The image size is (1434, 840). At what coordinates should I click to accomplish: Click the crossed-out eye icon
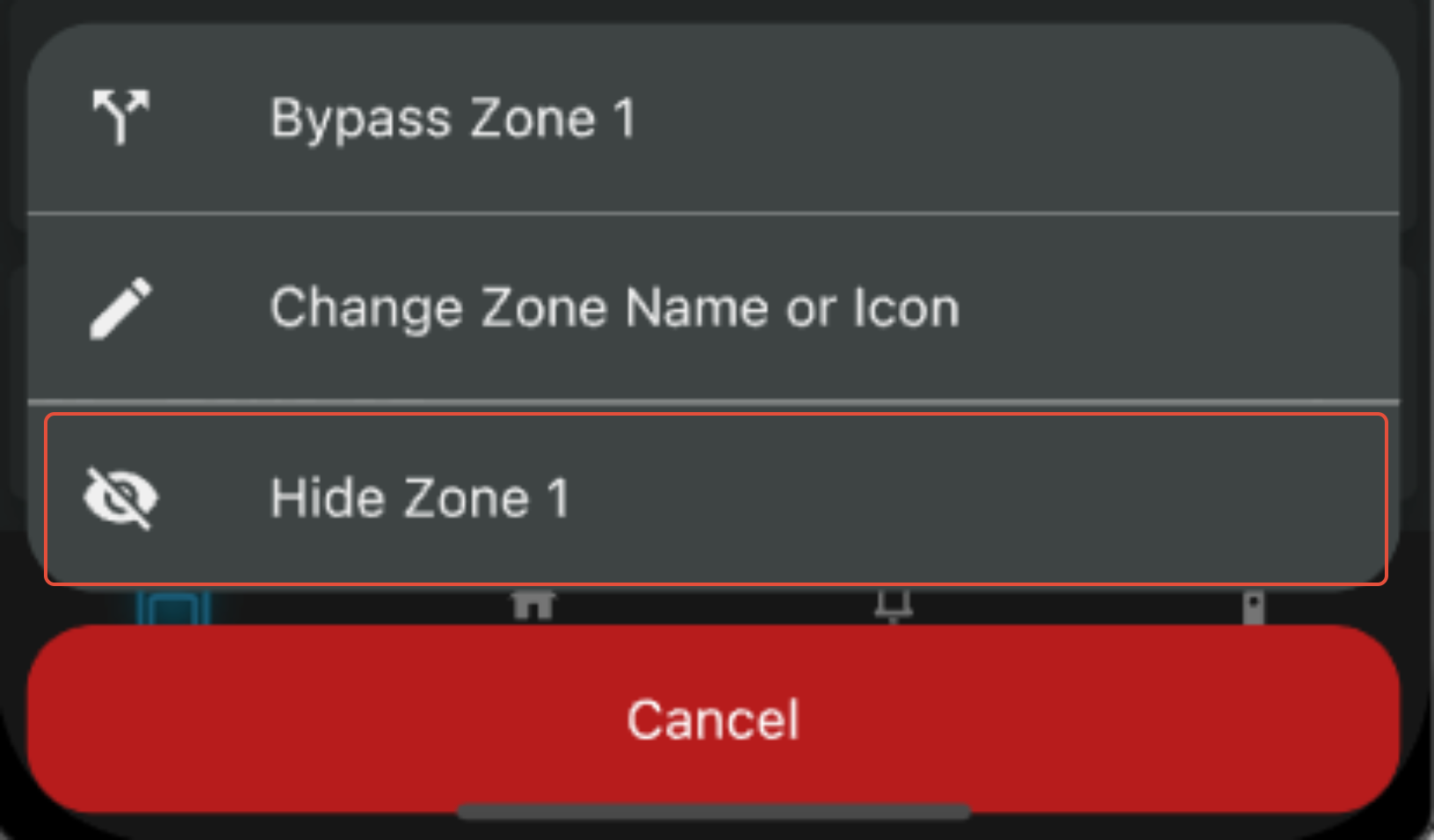(x=121, y=498)
